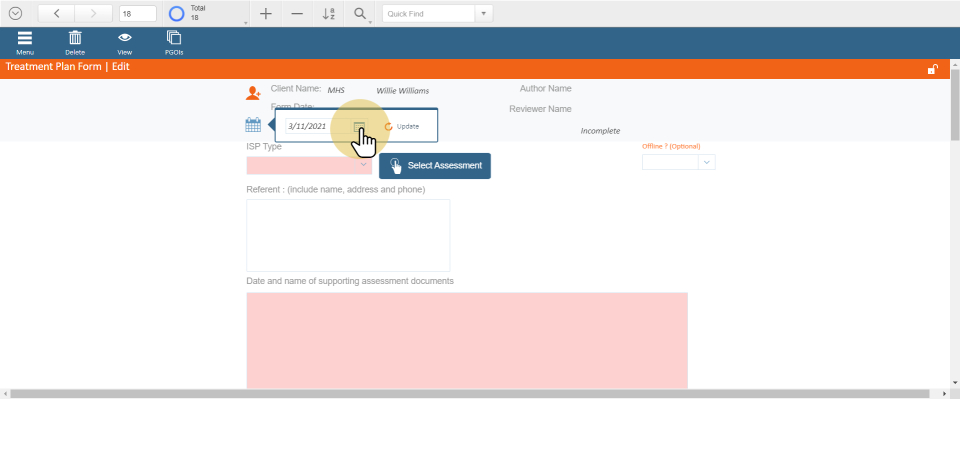Open the magnifier search icon
Screen dimensions: 960x469
(360, 14)
